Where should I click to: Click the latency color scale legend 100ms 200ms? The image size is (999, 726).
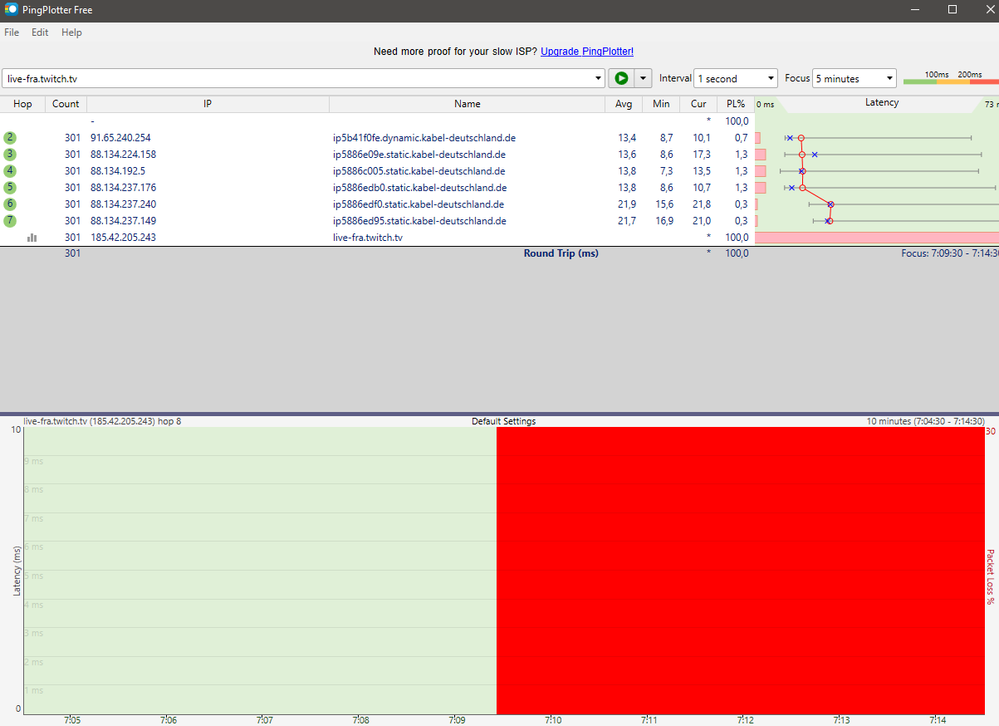click(x=951, y=78)
